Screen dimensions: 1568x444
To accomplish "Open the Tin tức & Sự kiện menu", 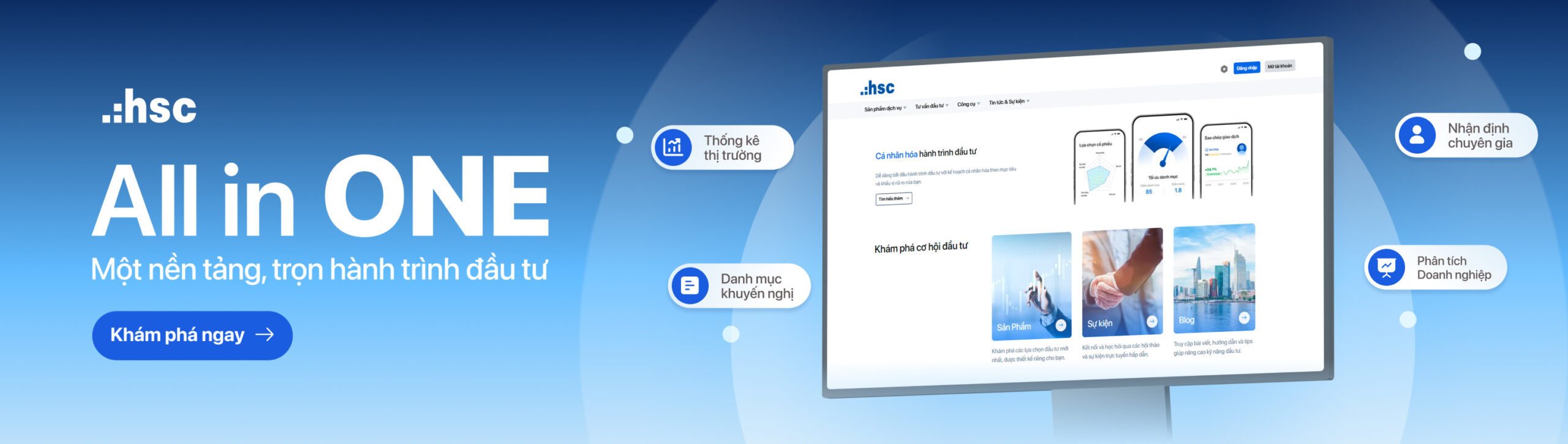I will 1009,102.
